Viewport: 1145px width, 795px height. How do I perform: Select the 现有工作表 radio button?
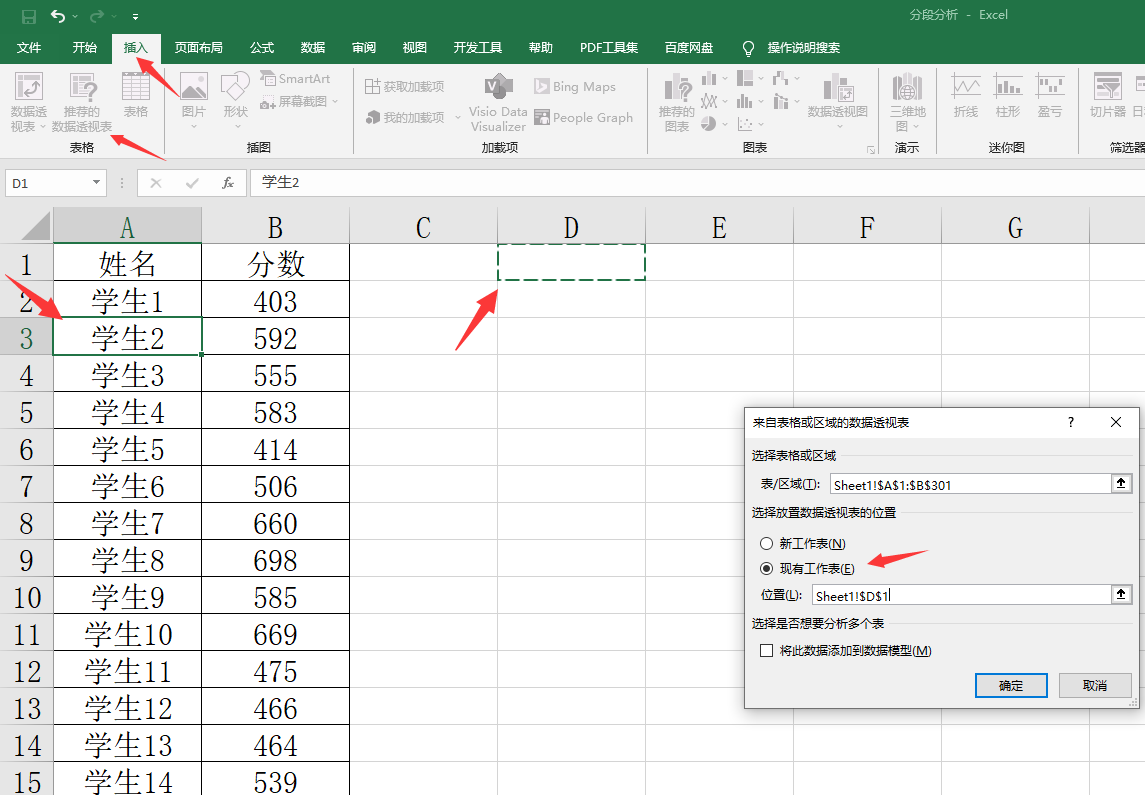point(766,568)
